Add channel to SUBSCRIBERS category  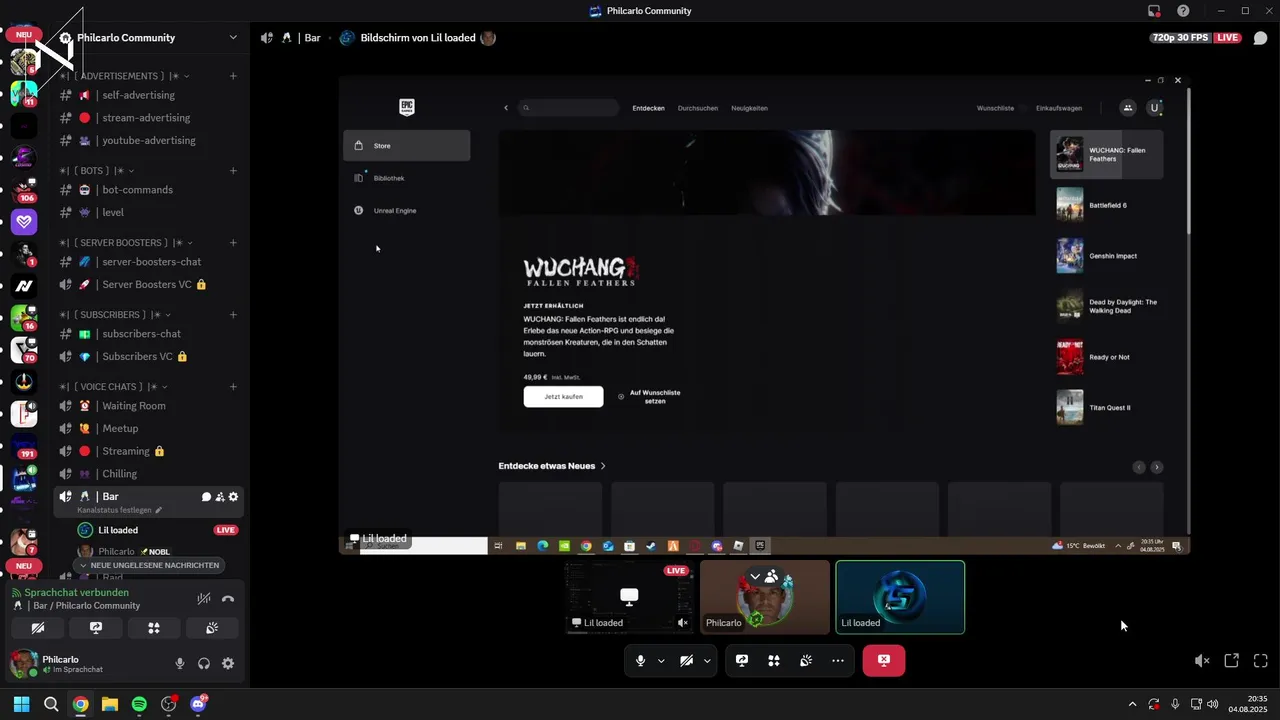[x=233, y=315]
